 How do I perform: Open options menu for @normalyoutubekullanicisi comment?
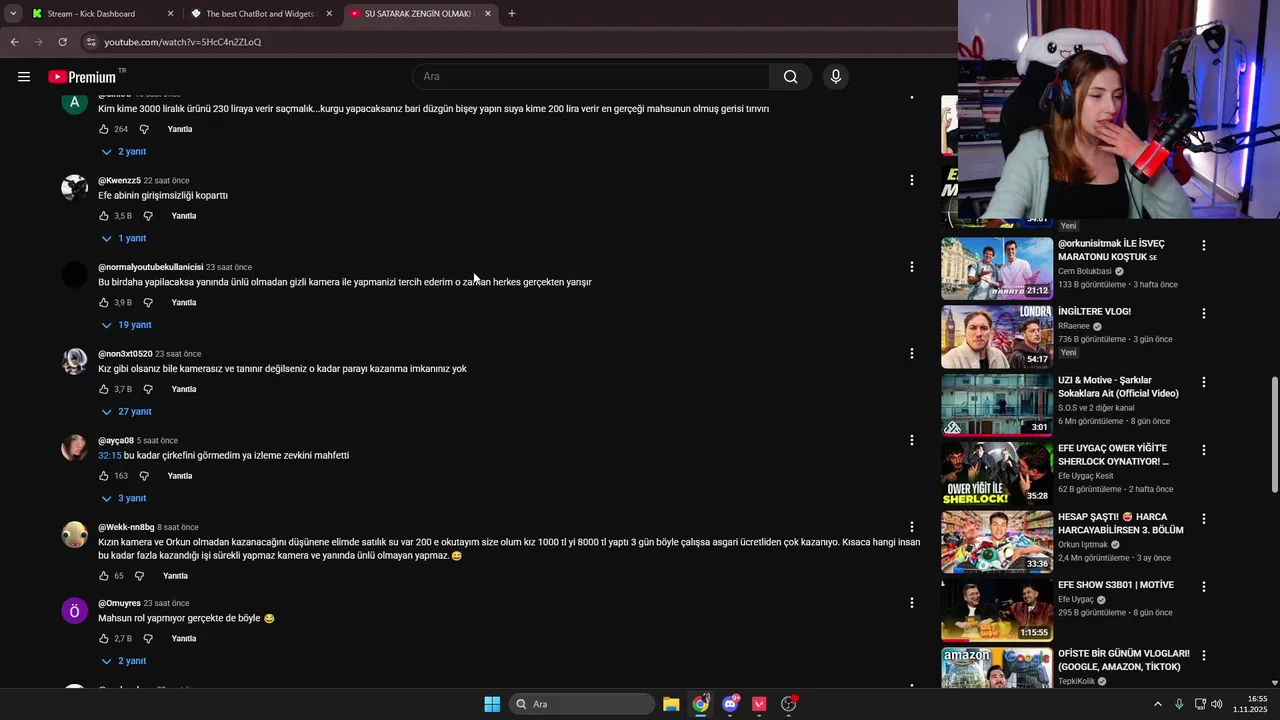(911, 267)
